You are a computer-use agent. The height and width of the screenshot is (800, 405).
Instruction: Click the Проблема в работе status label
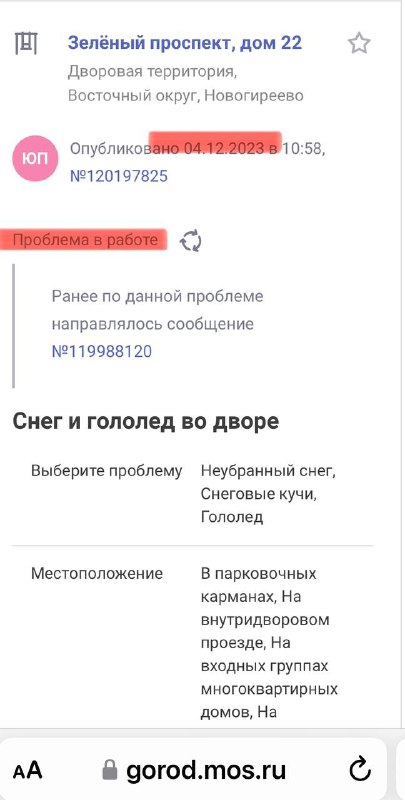pos(85,240)
